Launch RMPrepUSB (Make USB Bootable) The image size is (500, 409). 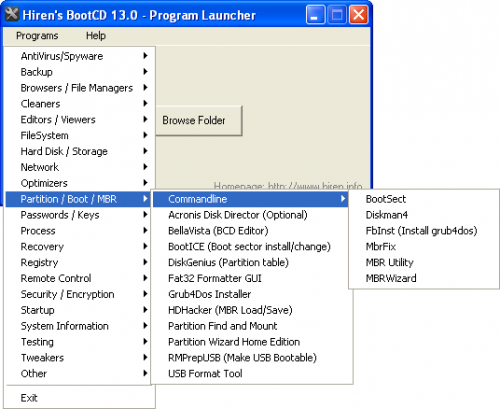252,358
